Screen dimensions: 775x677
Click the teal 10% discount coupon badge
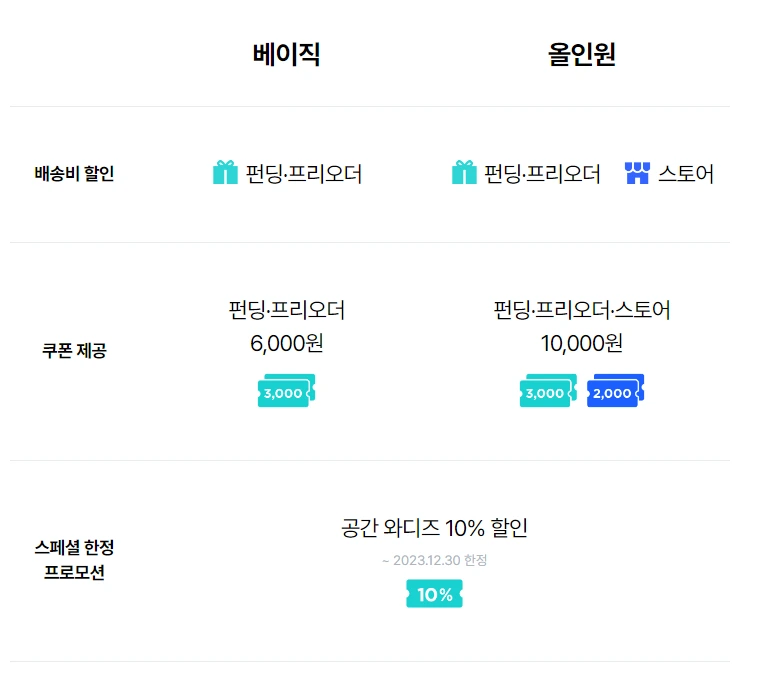[x=434, y=594]
